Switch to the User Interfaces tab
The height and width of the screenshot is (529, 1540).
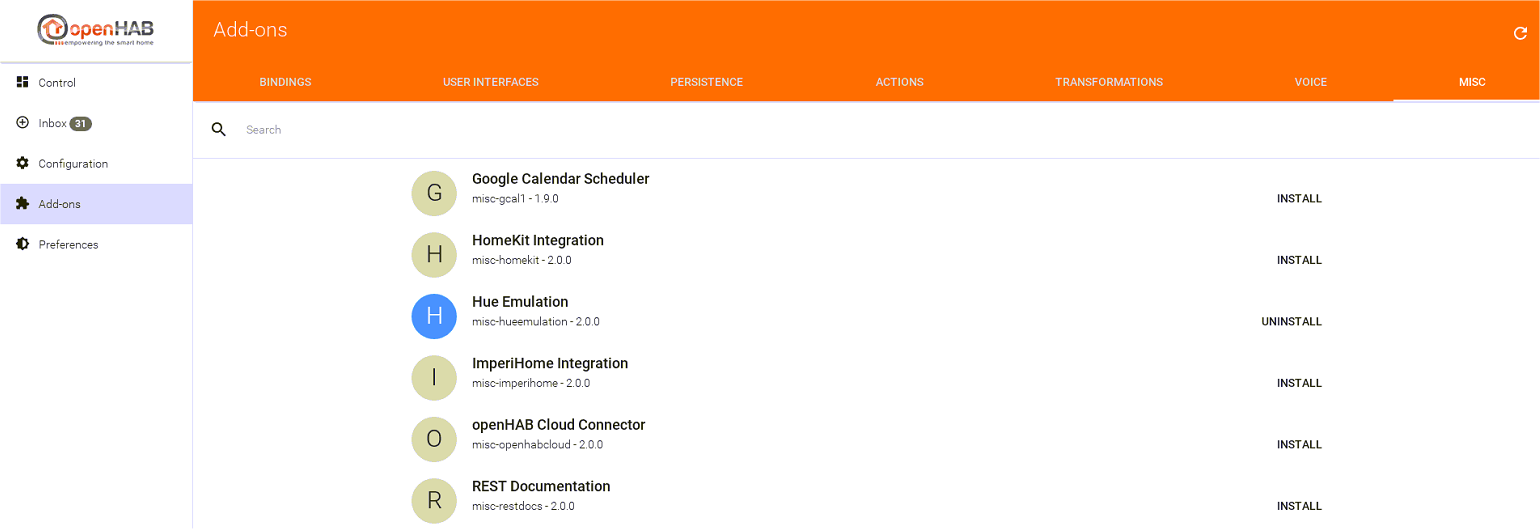tap(490, 82)
